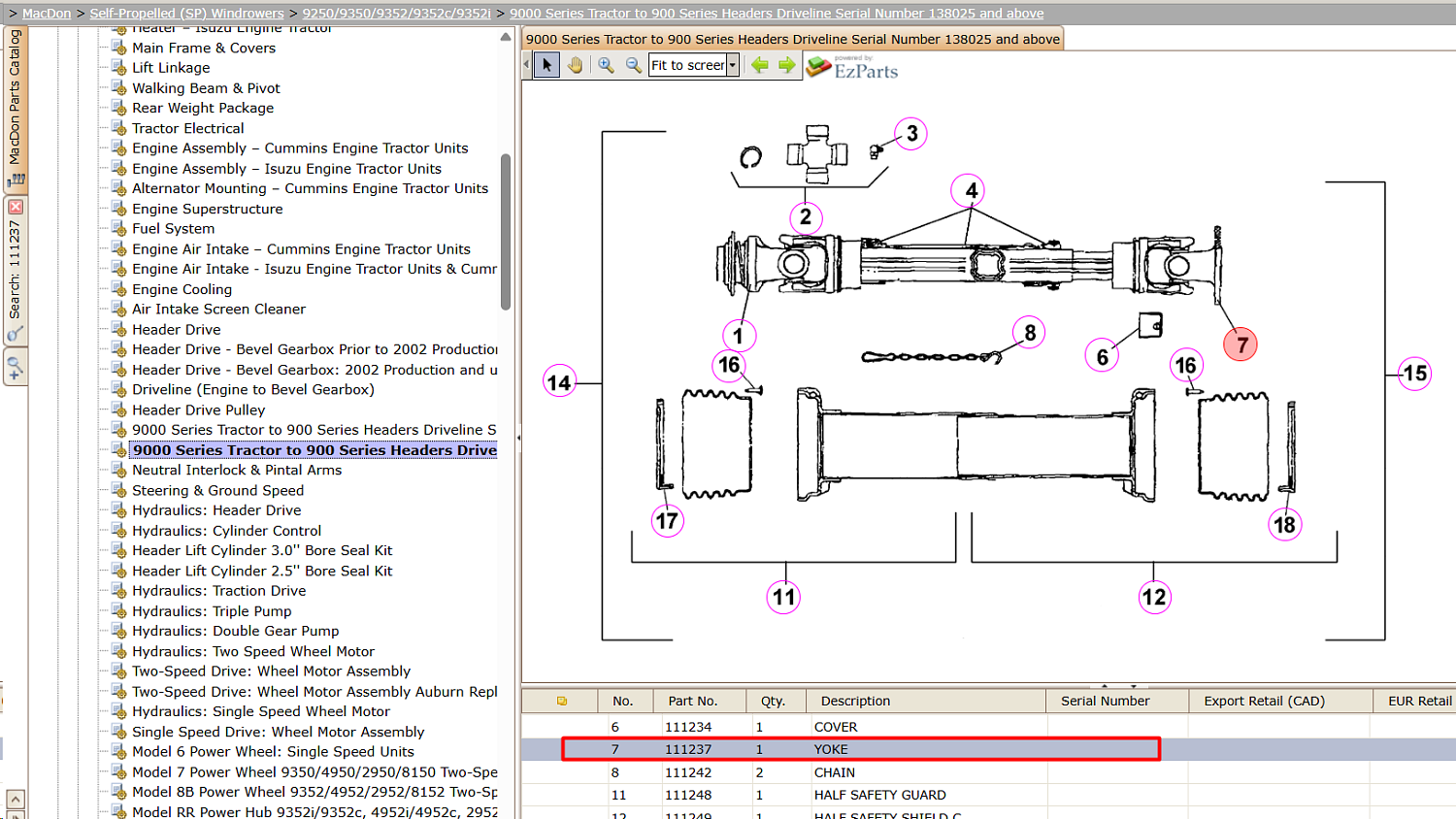Viewport: 1456px width, 819px height.
Task: Follow the MacDon breadcrumb link
Action: click(47, 14)
